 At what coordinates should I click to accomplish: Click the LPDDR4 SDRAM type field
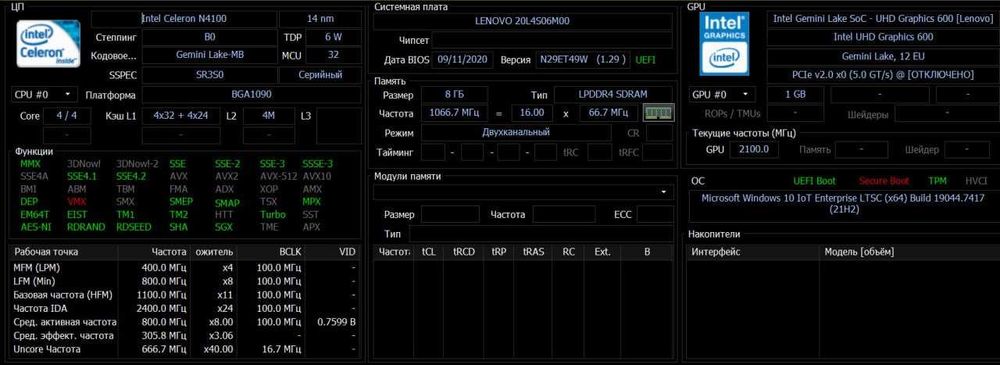coord(614,95)
